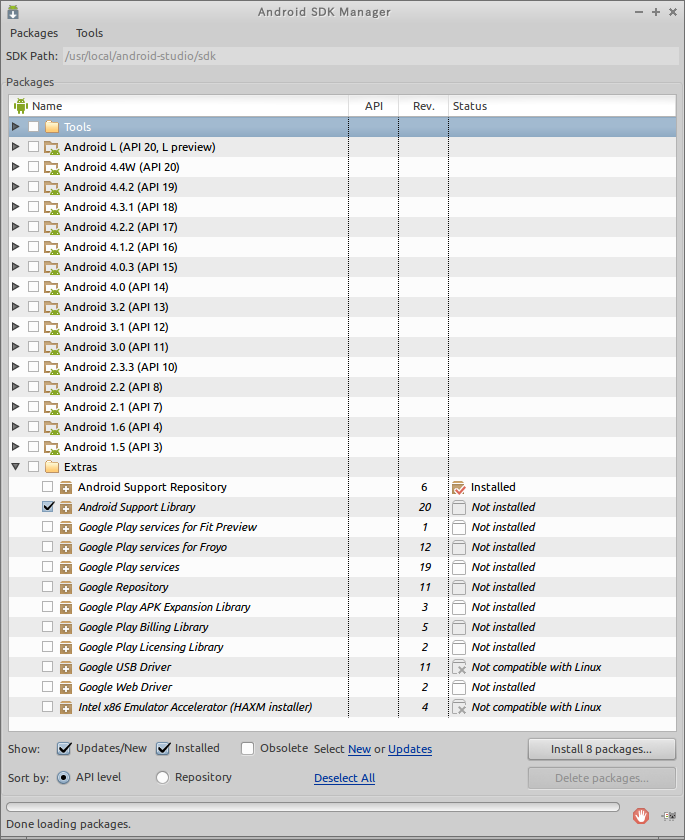This screenshot has height=840, width=685.
Task: Click the Android L platform folder icon
Action: (x=52, y=147)
